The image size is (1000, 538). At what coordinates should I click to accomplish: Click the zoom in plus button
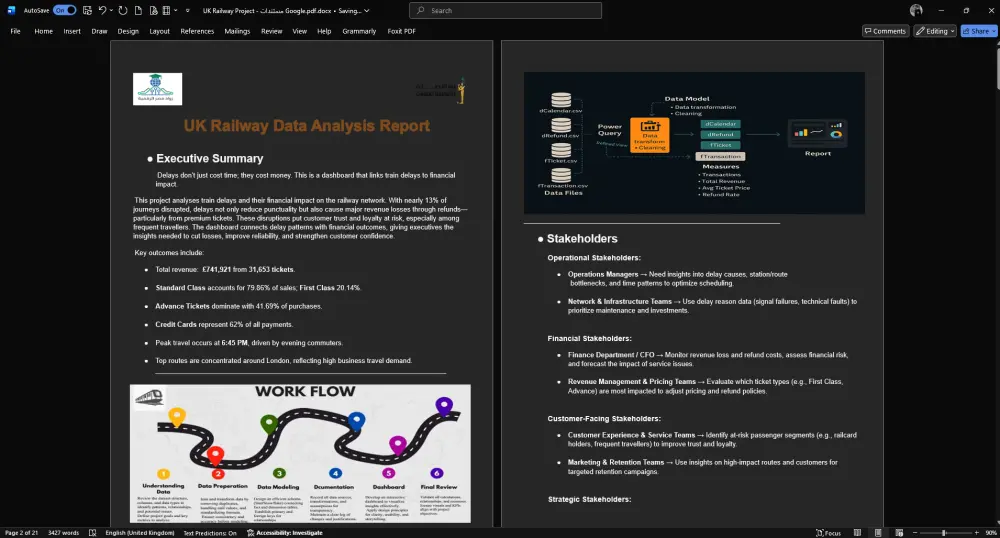pos(976,533)
